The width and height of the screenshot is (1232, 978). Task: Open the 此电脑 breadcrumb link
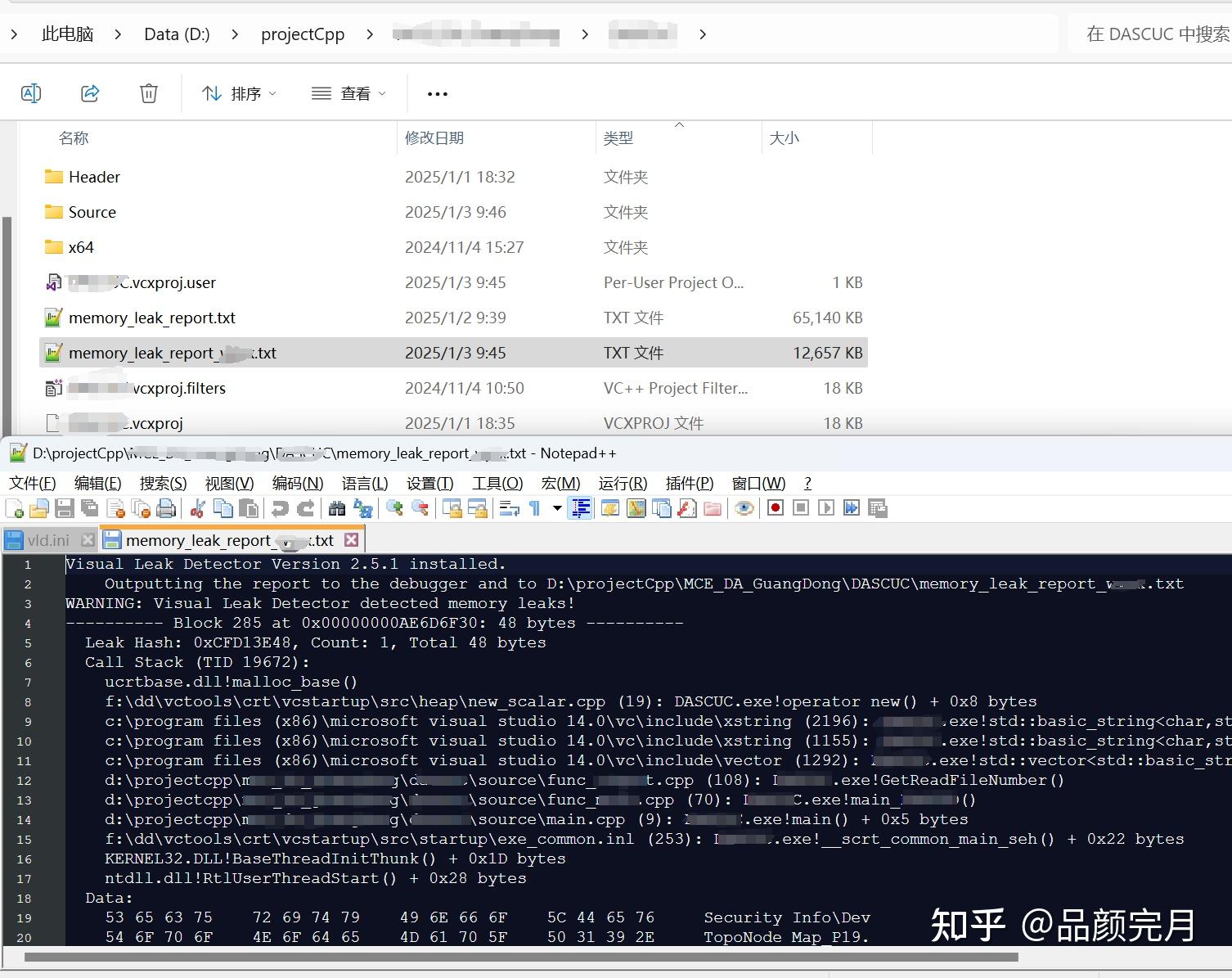click(67, 34)
